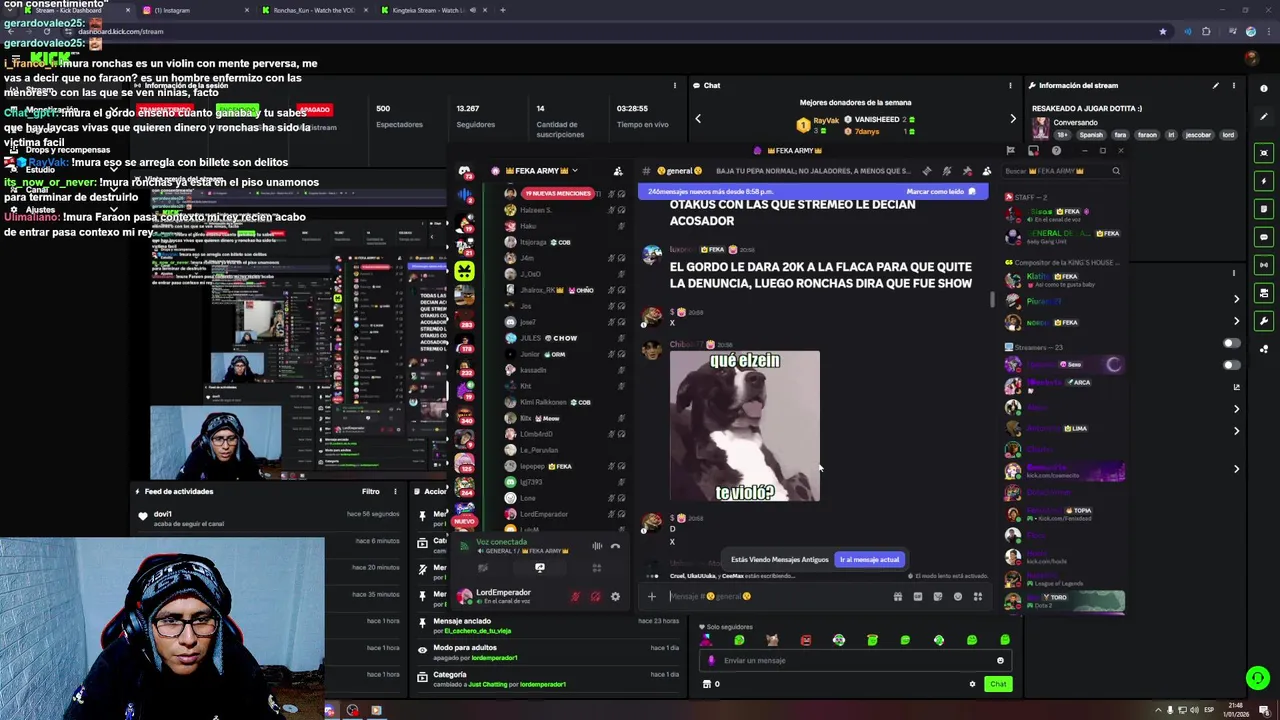Viewport: 1280px width, 720px height.
Task: Toggle Discord microphone mute for LordEmperador
Action: pos(575,597)
